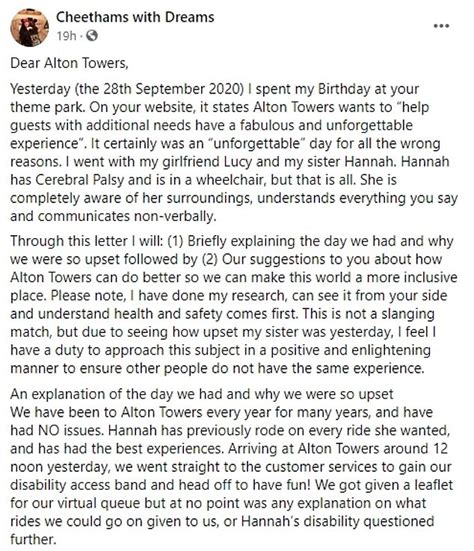Select the text '28th September 2020'
Screen dimensions: 474x551
171,89
